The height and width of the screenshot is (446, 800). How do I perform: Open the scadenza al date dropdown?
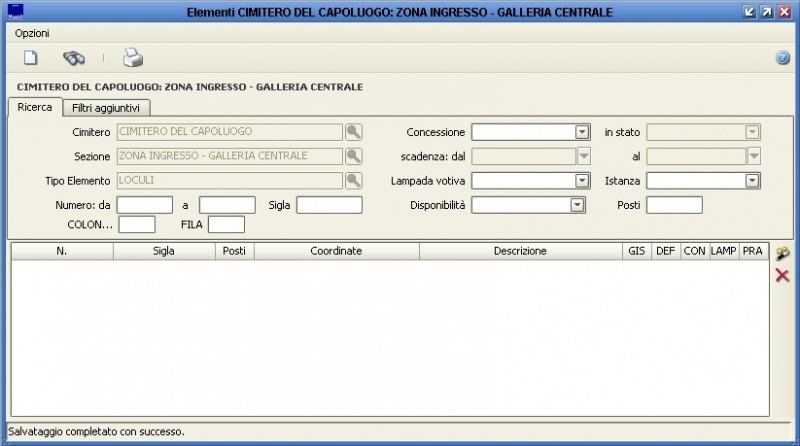coord(754,156)
